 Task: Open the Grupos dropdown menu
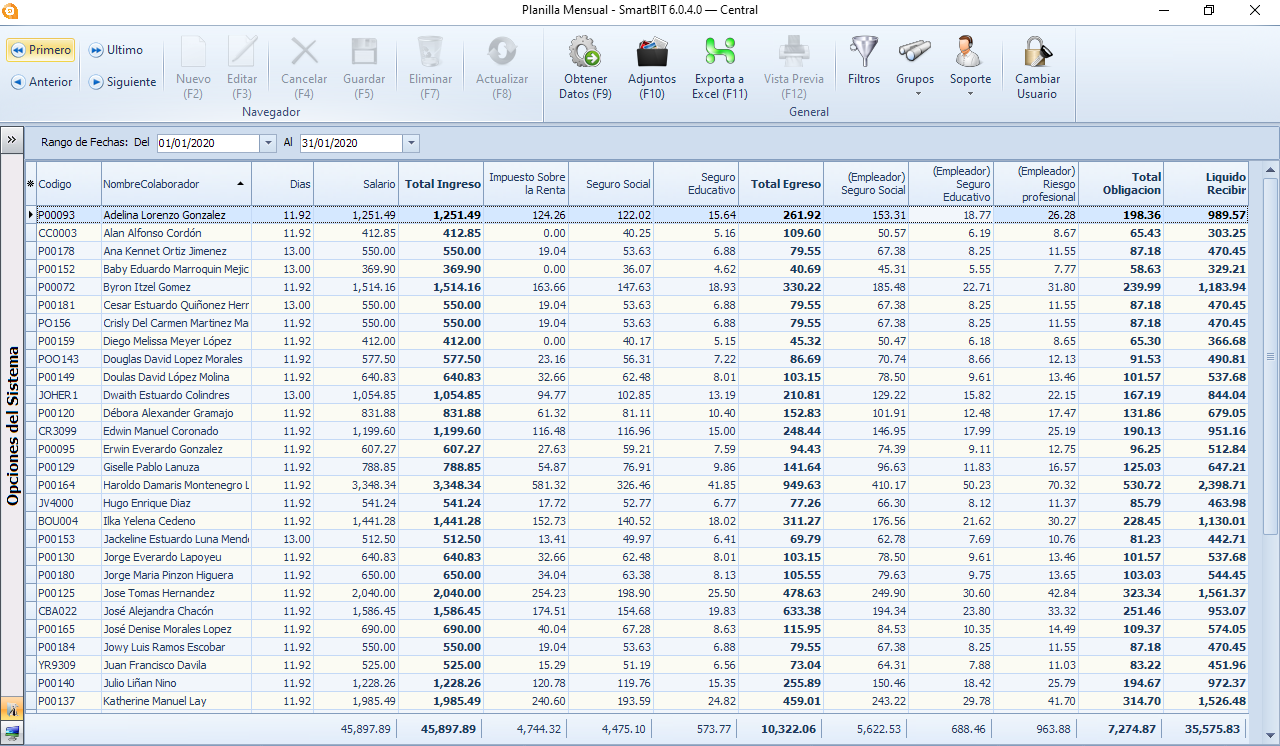(915, 67)
